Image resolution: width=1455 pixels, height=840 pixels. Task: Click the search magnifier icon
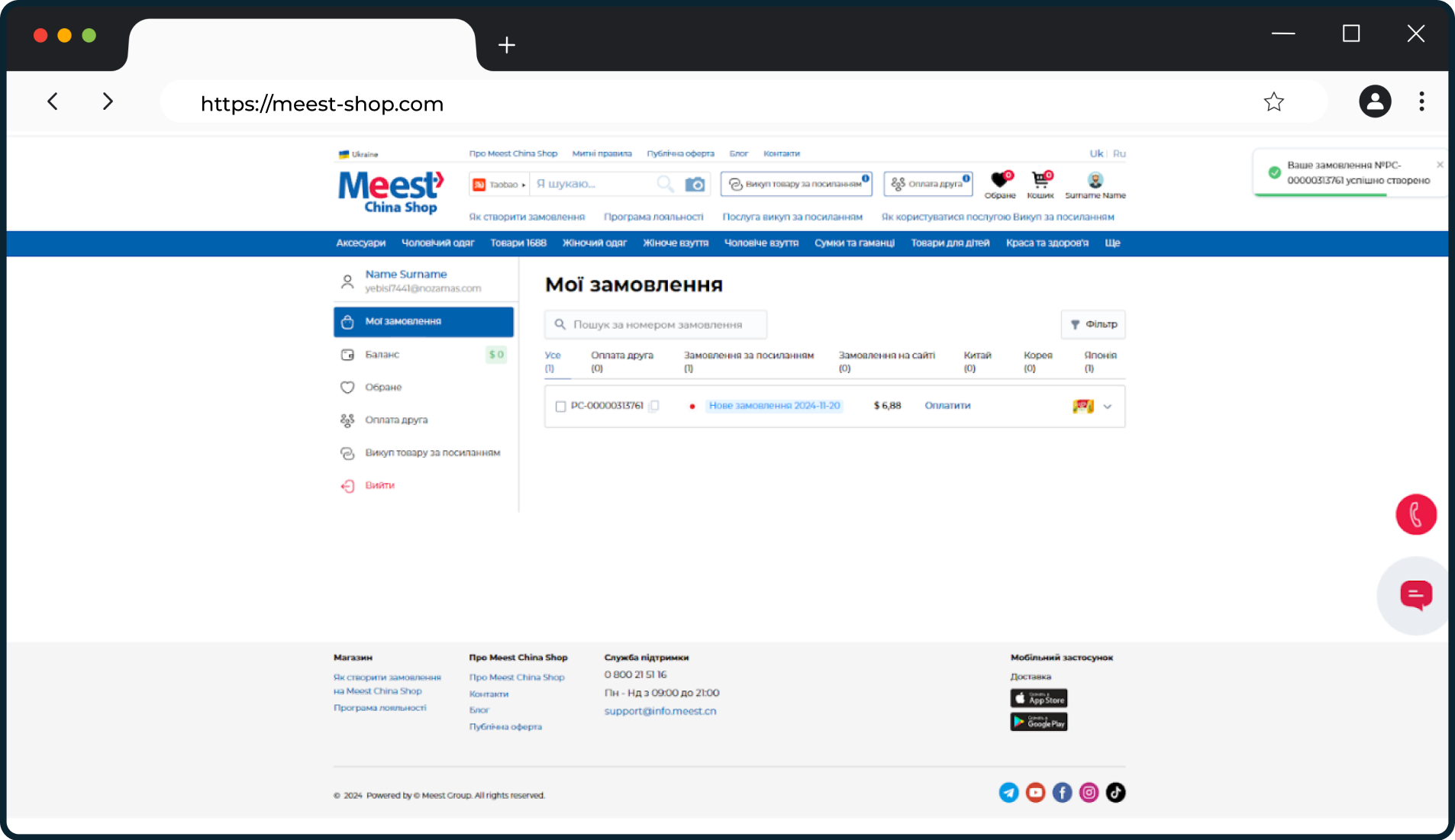tap(665, 184)
